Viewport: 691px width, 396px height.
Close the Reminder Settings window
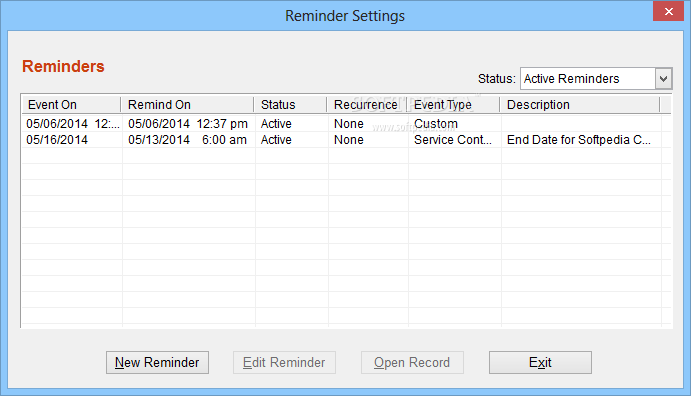tap(669, 11)
